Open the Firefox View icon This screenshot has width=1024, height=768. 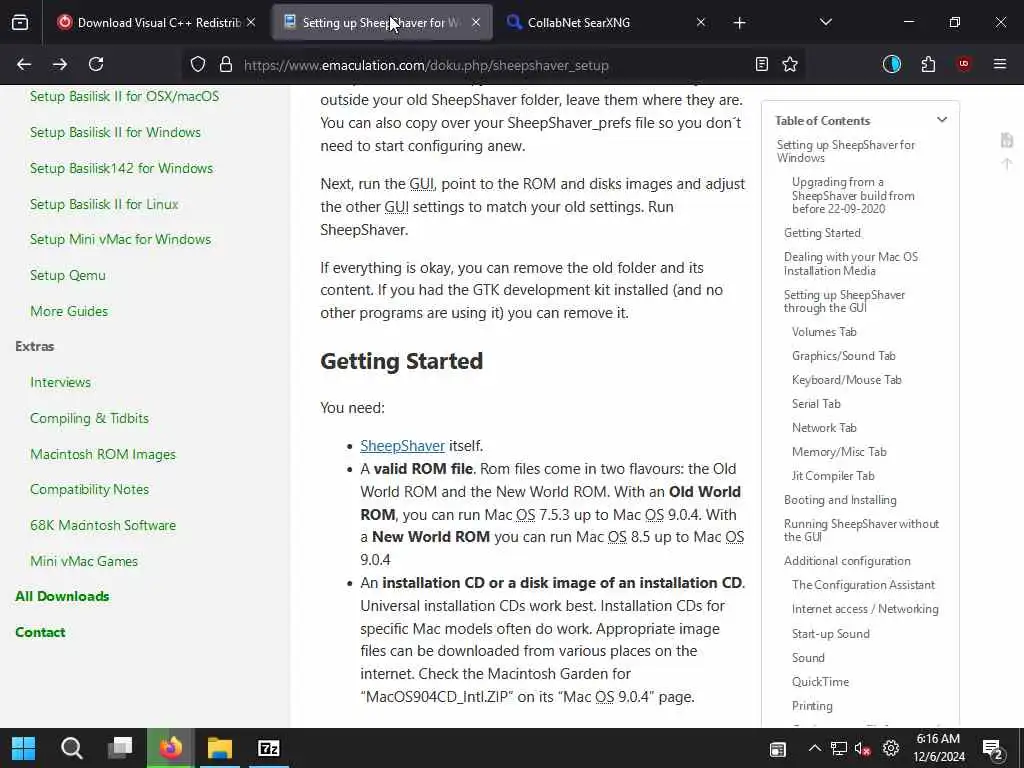coord(20,23)
